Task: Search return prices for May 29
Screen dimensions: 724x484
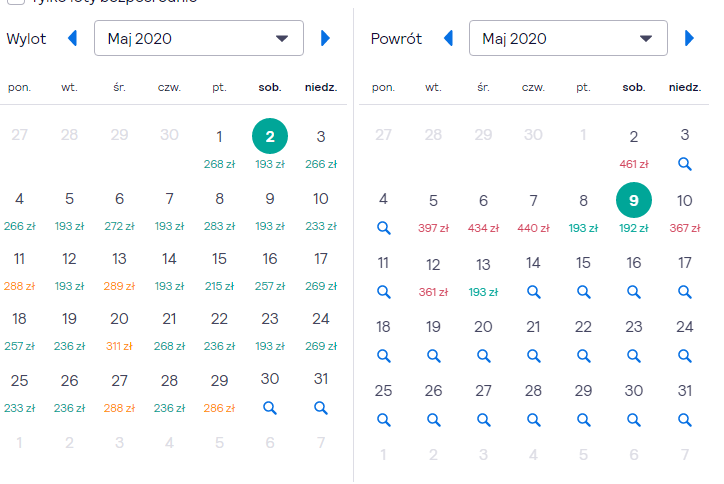Action: coord(584,420)
